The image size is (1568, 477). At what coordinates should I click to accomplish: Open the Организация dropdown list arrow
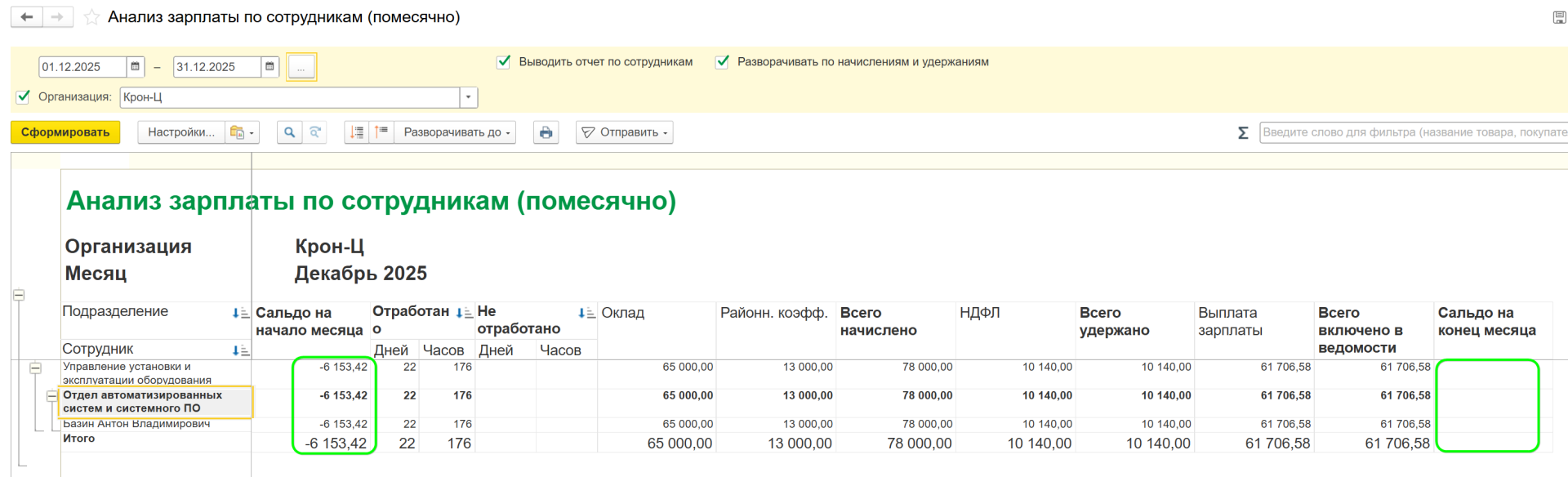[468, 97]
